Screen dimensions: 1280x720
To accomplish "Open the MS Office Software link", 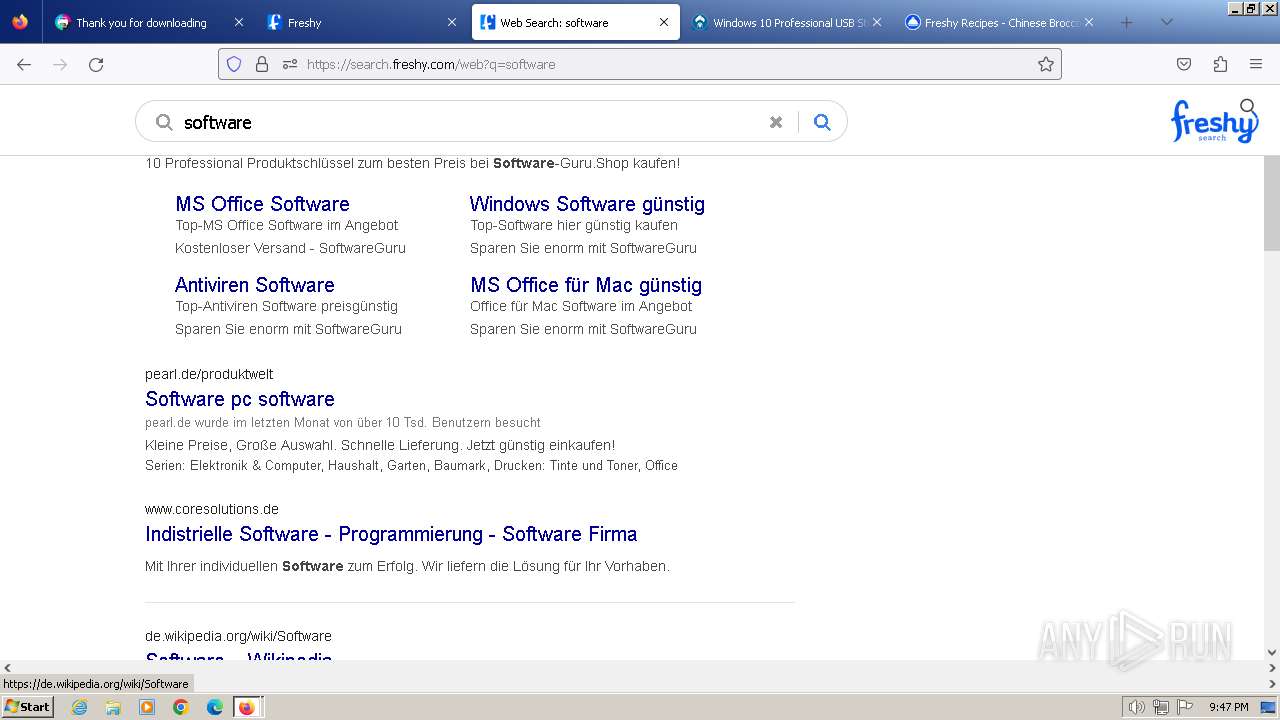I will pyautogui.click(x=262, y=204).
